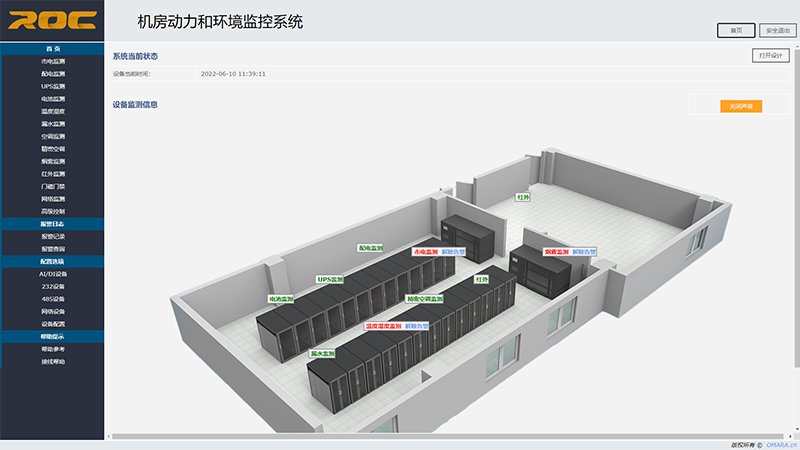This screenshot has width=800, height=450.
Task: Collapse the 报警日志 sidebar section
Action: point(52,224)
